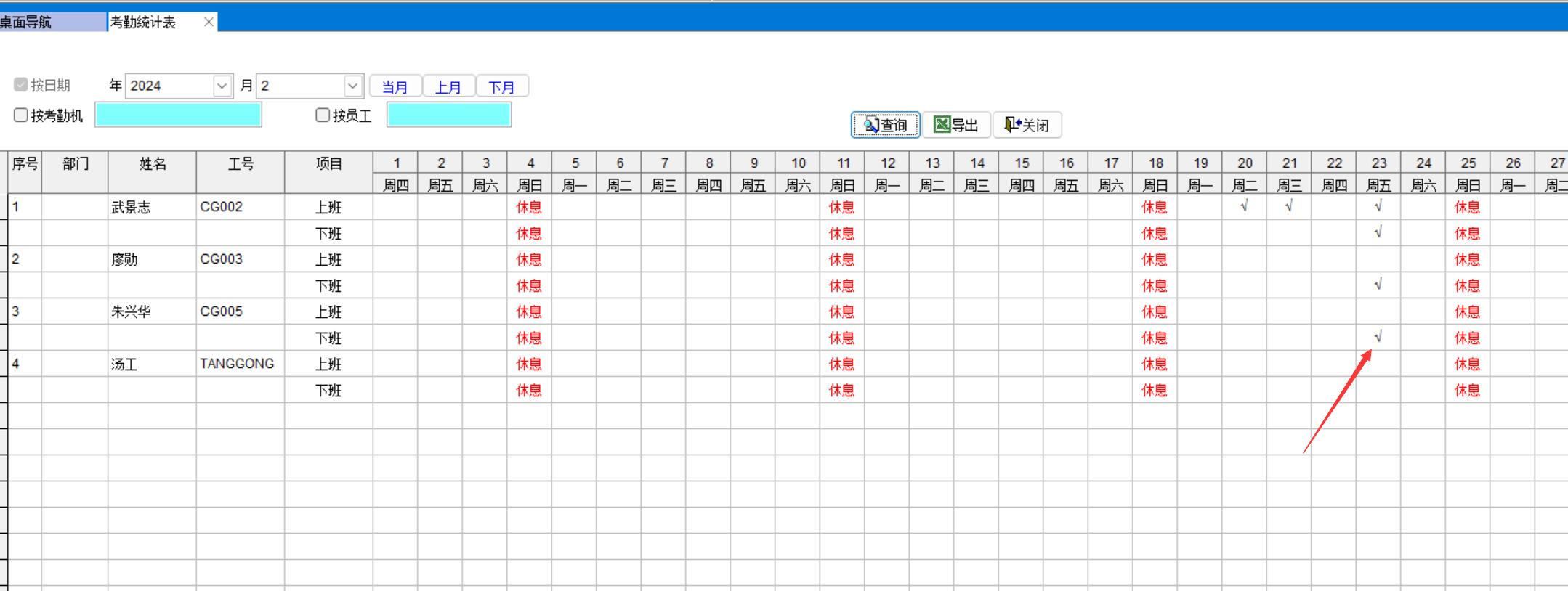This screenshot has width=1568, height=591.
Task: Open the year 2024 dropdown arrow
Action: pos(222,86)
